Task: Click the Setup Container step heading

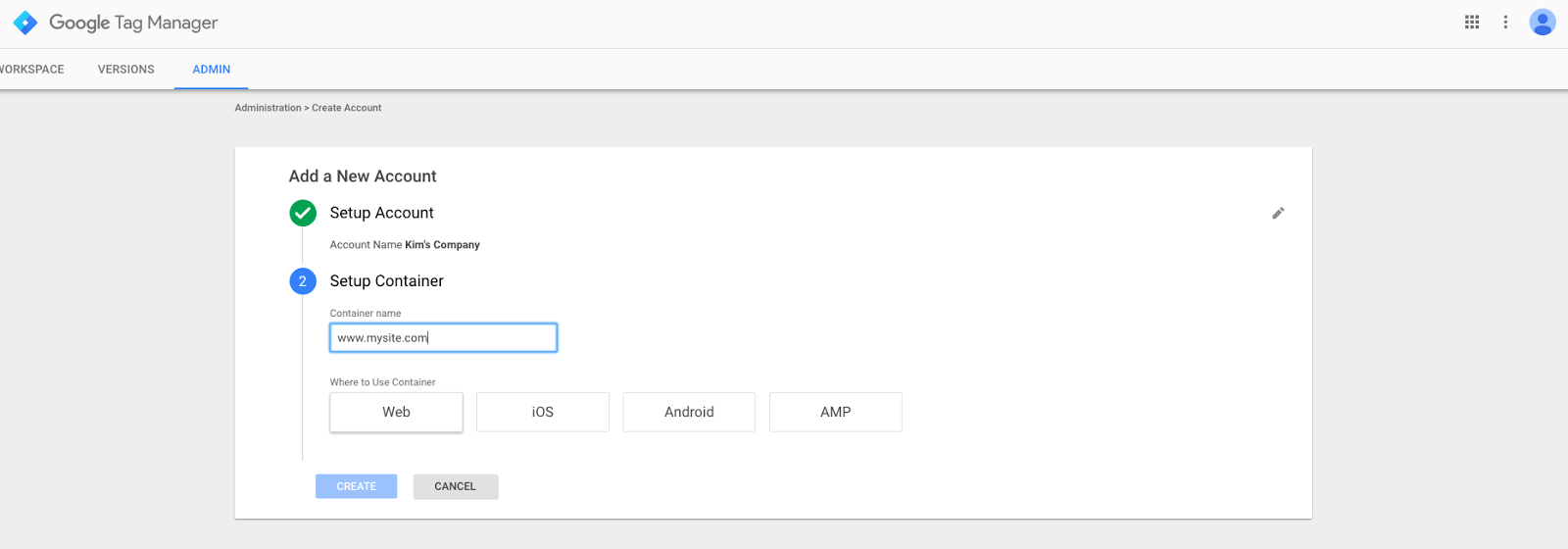Action: click(x=387, y=281)
